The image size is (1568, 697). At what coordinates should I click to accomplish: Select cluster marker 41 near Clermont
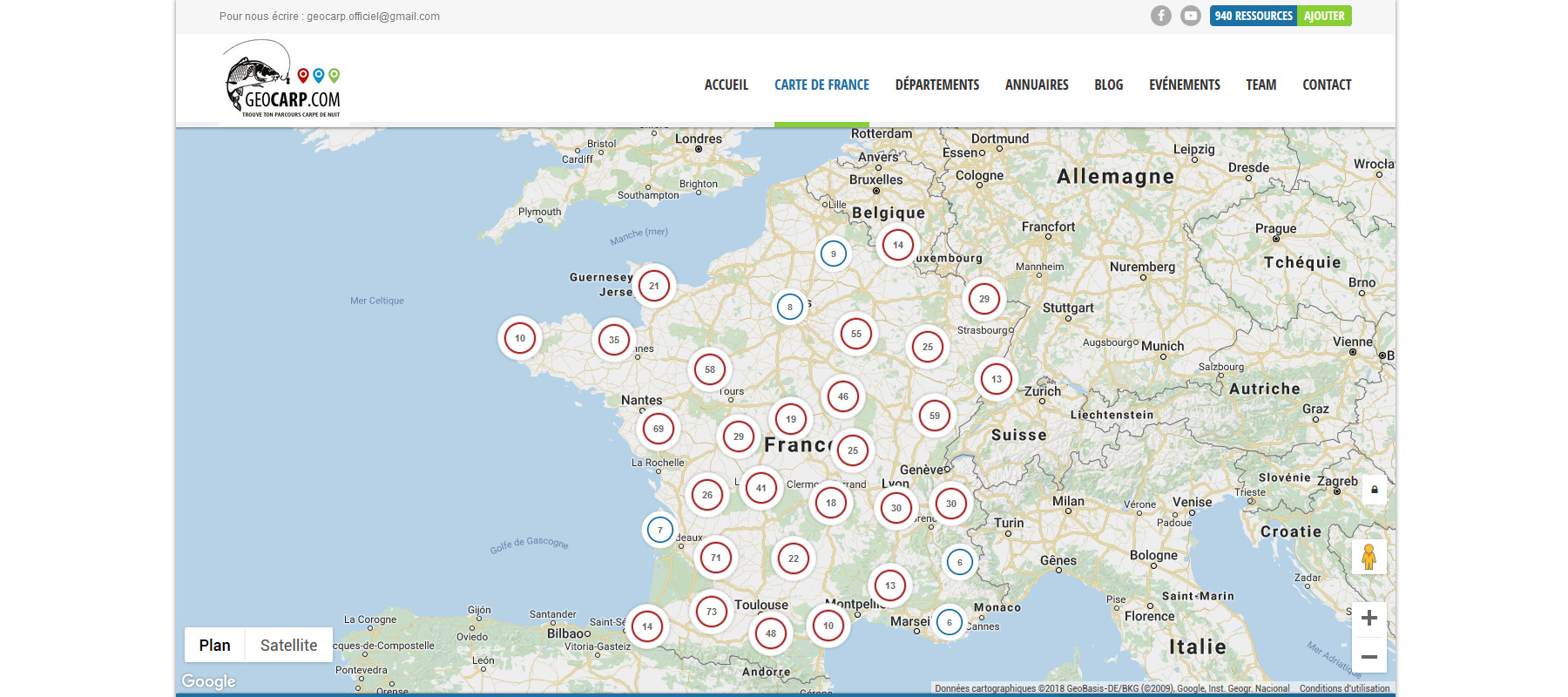761,488
